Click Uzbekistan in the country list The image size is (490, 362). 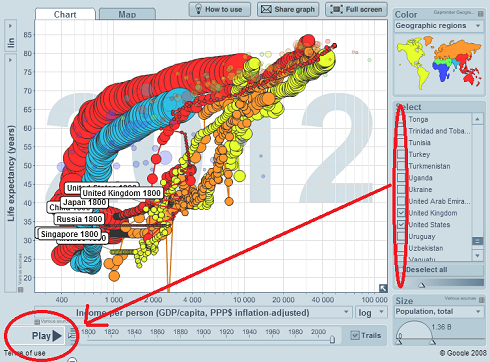pos(426,248)
